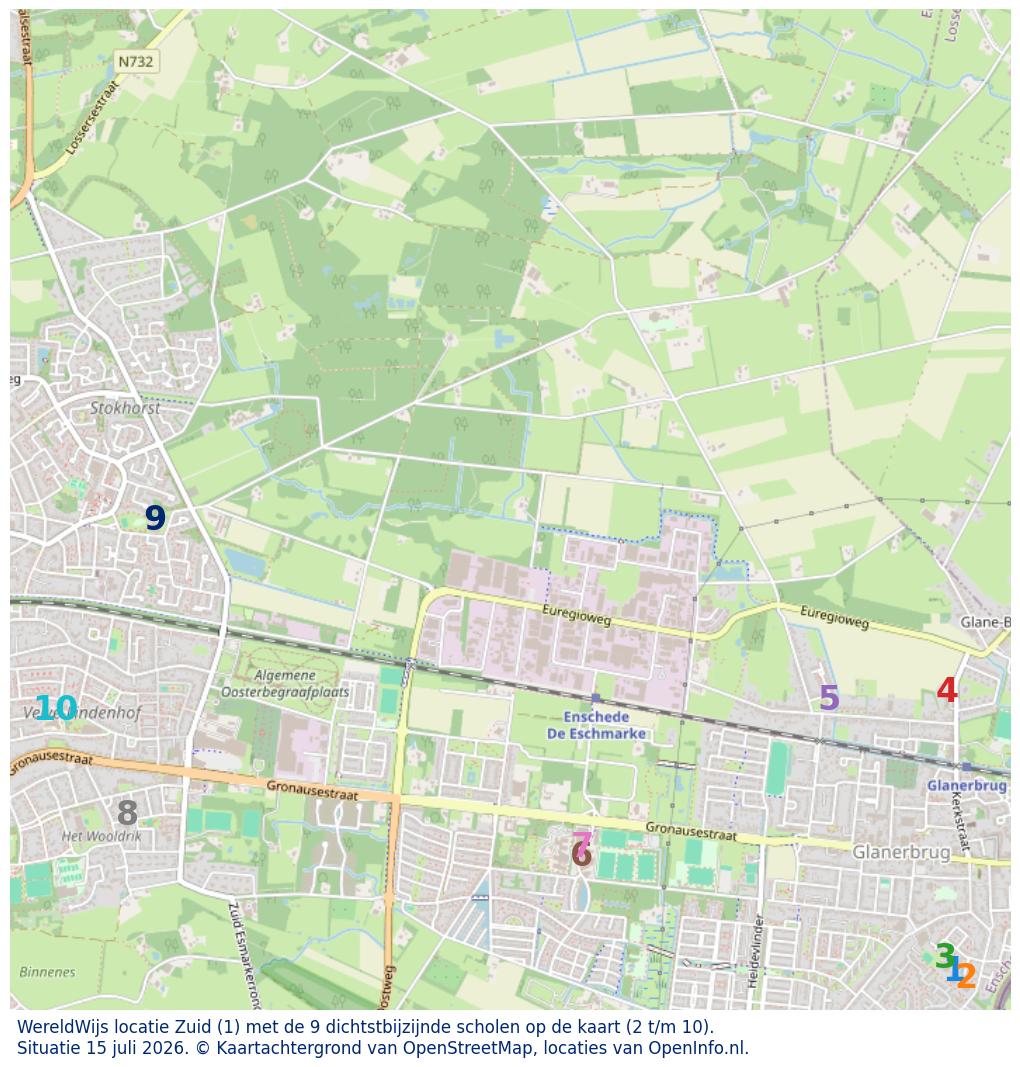Viewport: 1020px width, 1067px height.
Task: Click the dark blue school marker 9
Action: coord(155,518)
